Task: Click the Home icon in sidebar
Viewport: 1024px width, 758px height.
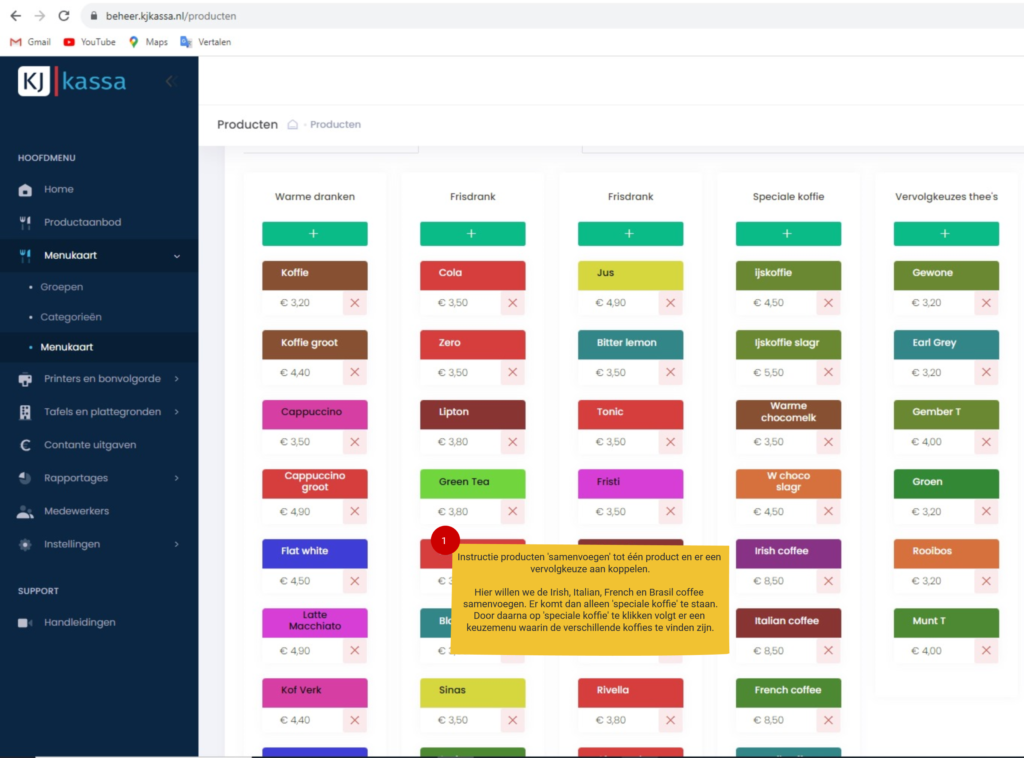Action: coord(26,190)
